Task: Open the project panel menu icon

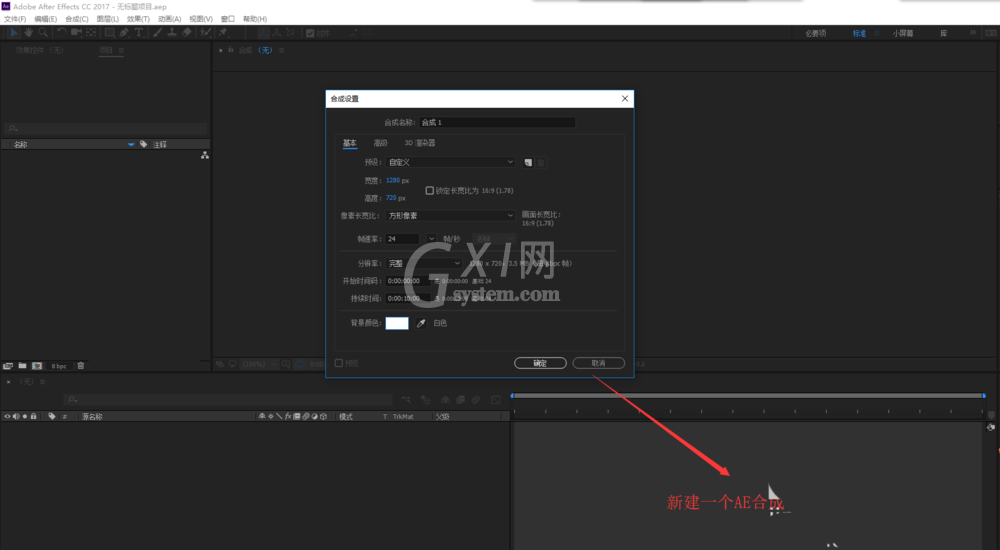Action: coord(121,50)
